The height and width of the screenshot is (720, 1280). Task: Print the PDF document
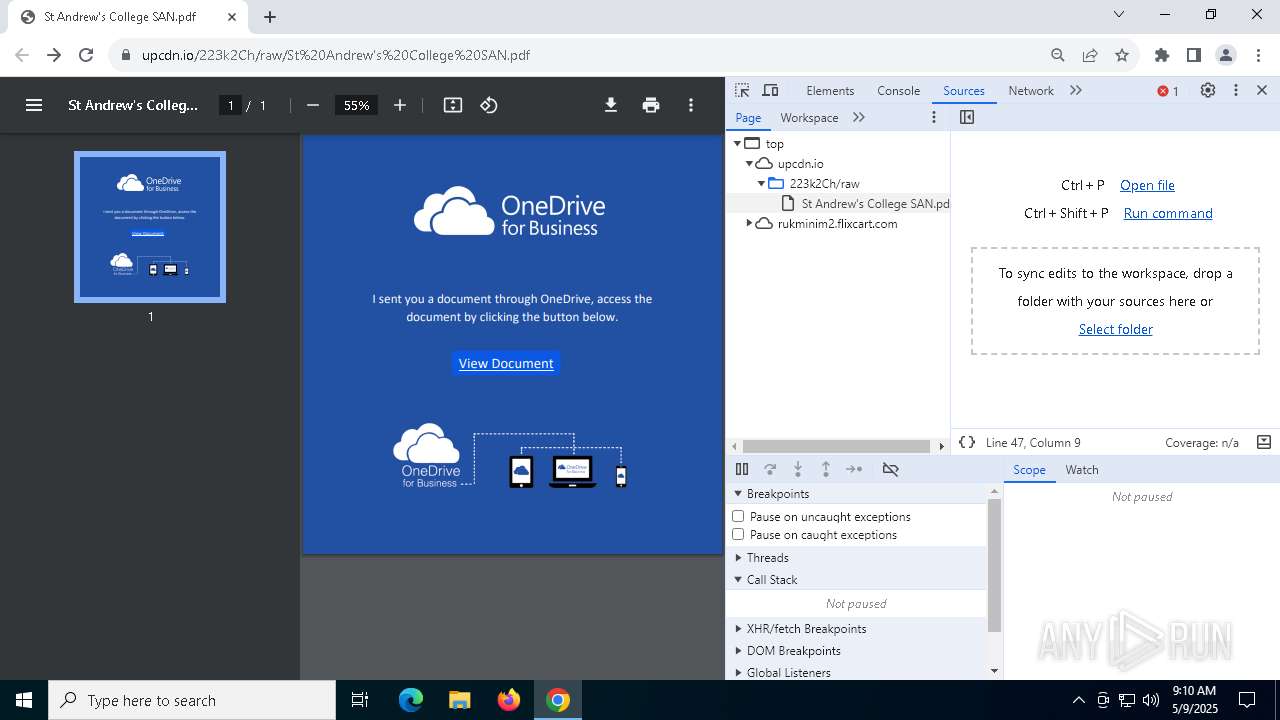(651, 105)
